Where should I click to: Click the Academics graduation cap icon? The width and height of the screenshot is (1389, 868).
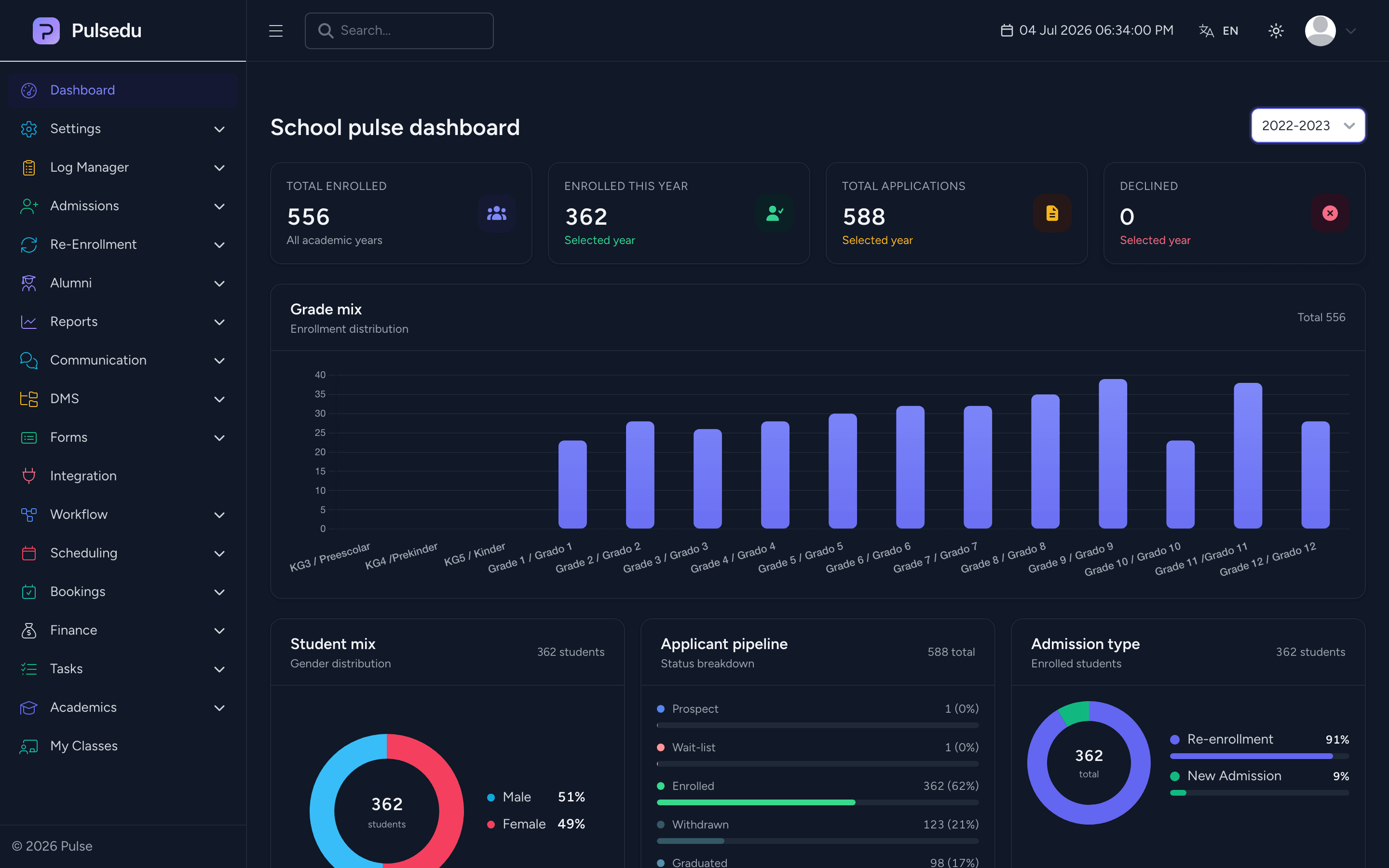[x=29, y=707]
